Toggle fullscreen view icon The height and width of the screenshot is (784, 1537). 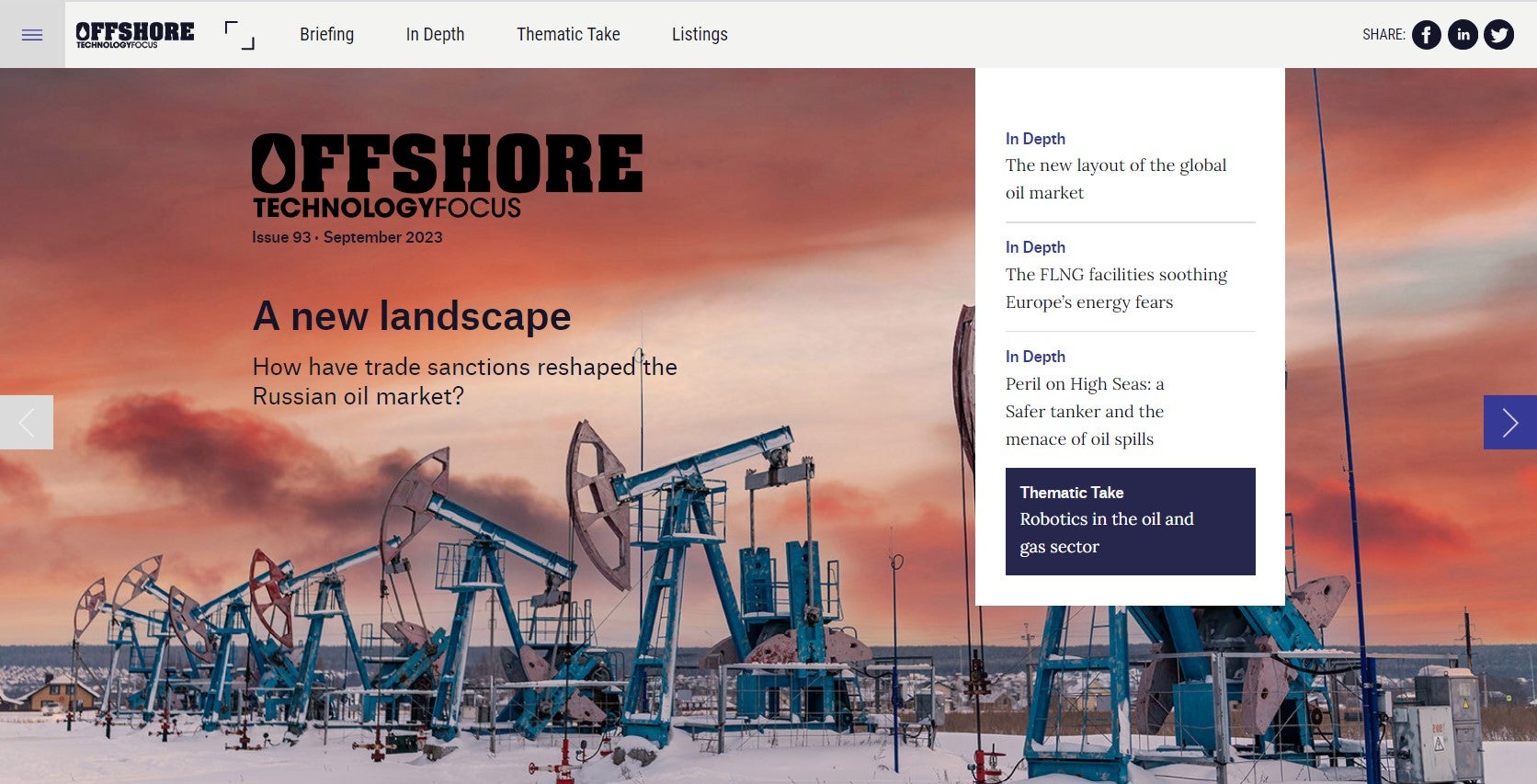(x=240, y=35)
